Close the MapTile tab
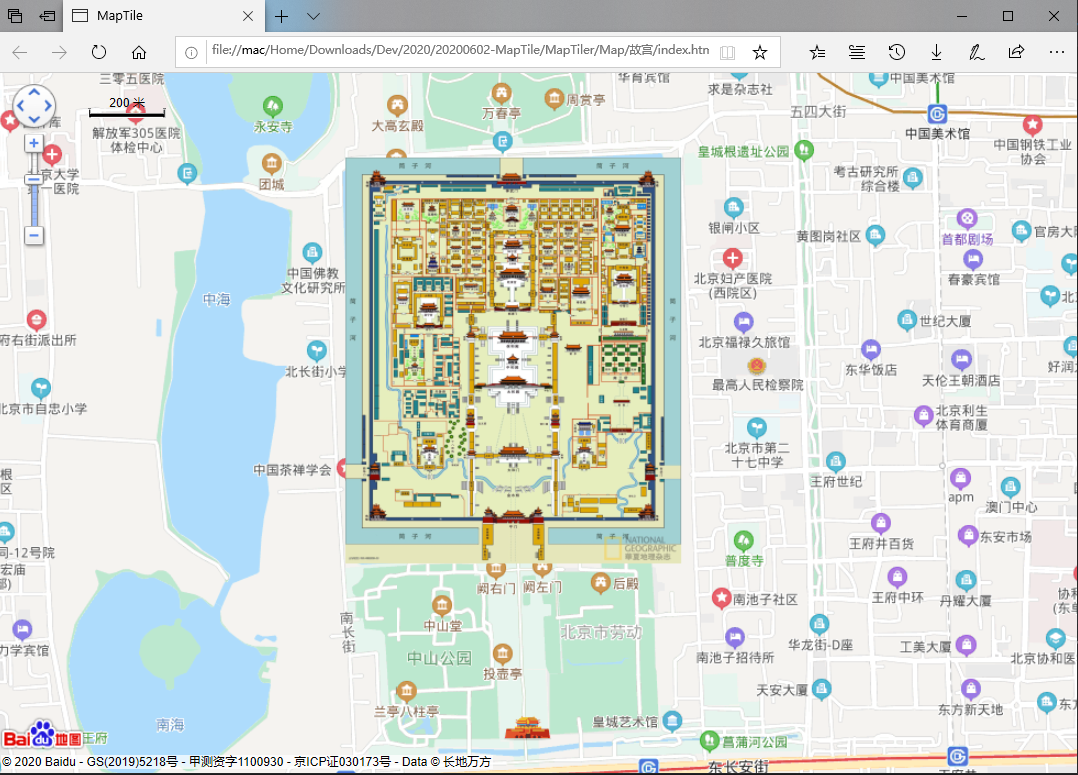This screenshot has width=1078, height=775. (248, 16)
